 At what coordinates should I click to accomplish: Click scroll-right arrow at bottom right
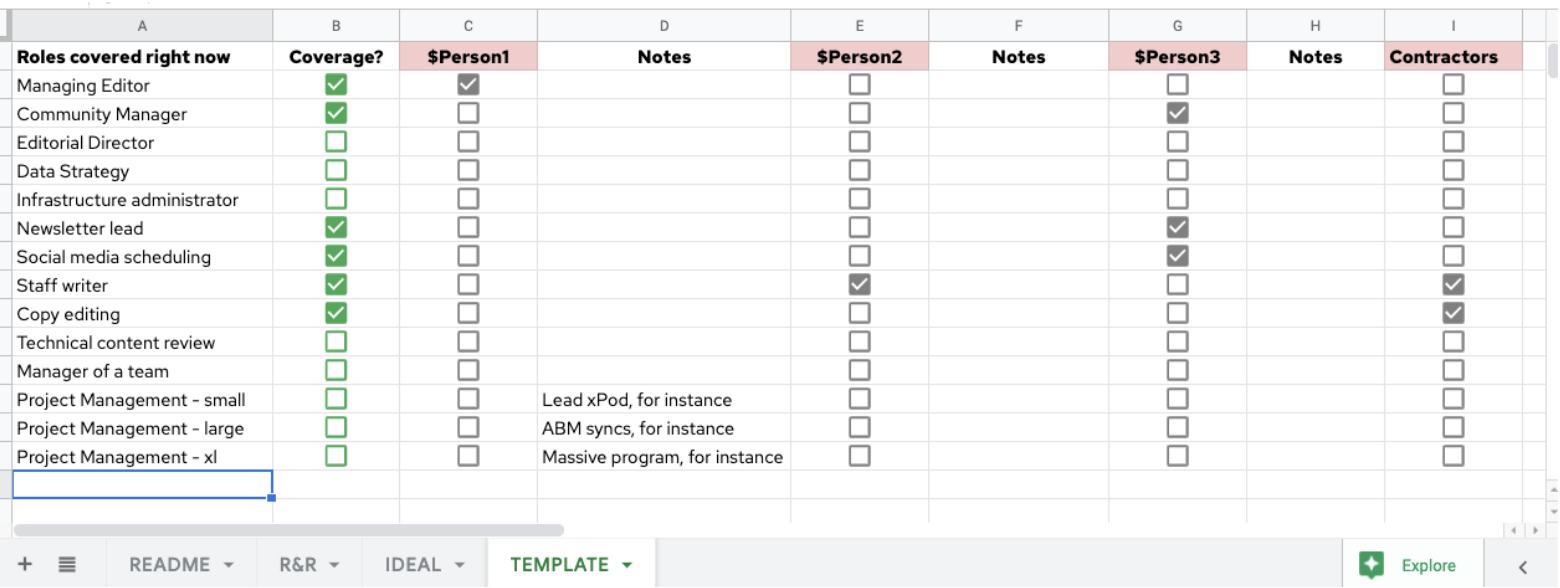click(x=1535, y=530)
